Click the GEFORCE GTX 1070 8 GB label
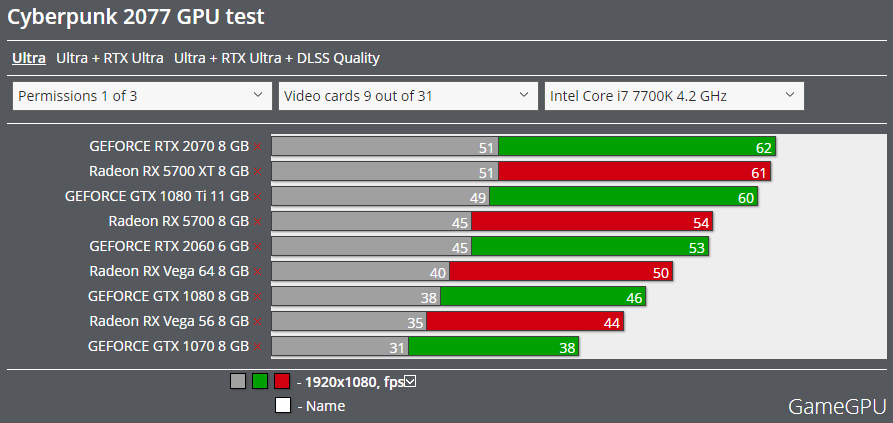The height and width of the screenshot is (423, 893). pos(169,346)
